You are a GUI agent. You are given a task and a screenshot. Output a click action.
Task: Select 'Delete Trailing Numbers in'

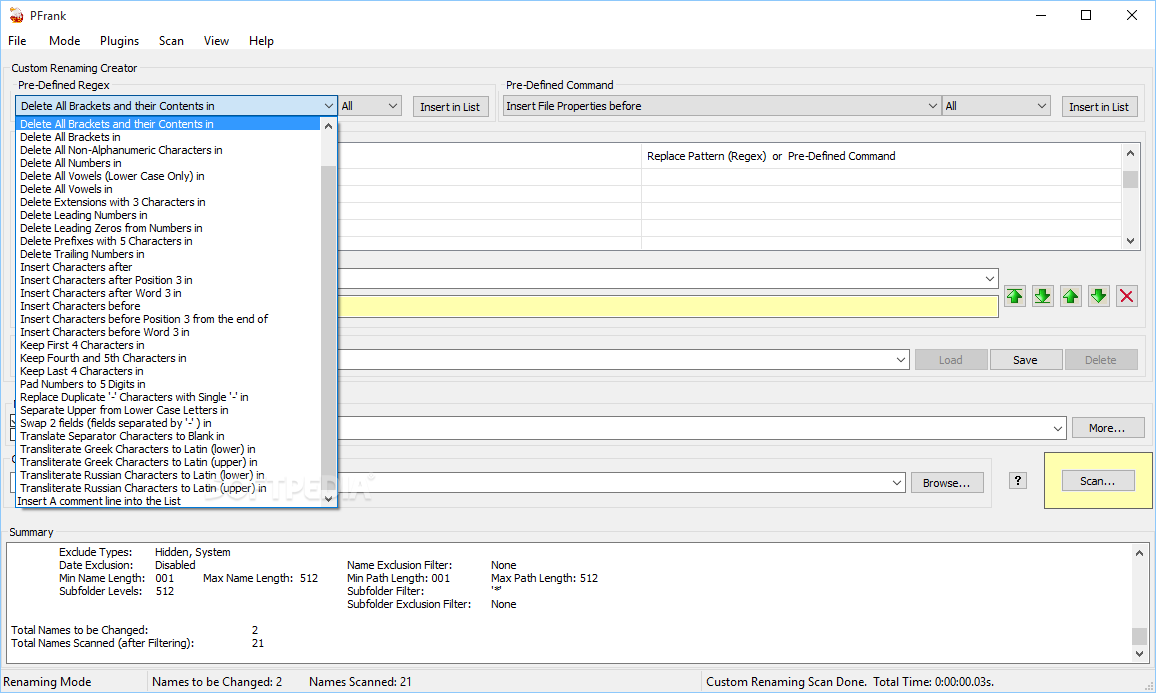click(168, 254)
